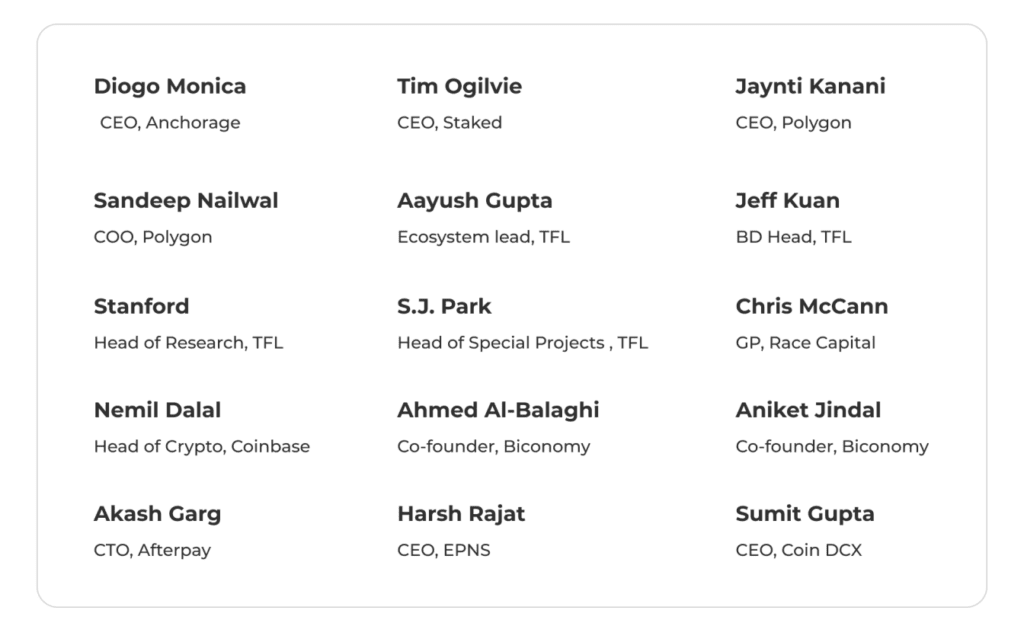Click Nemil Dalal name

pos(157,410)
